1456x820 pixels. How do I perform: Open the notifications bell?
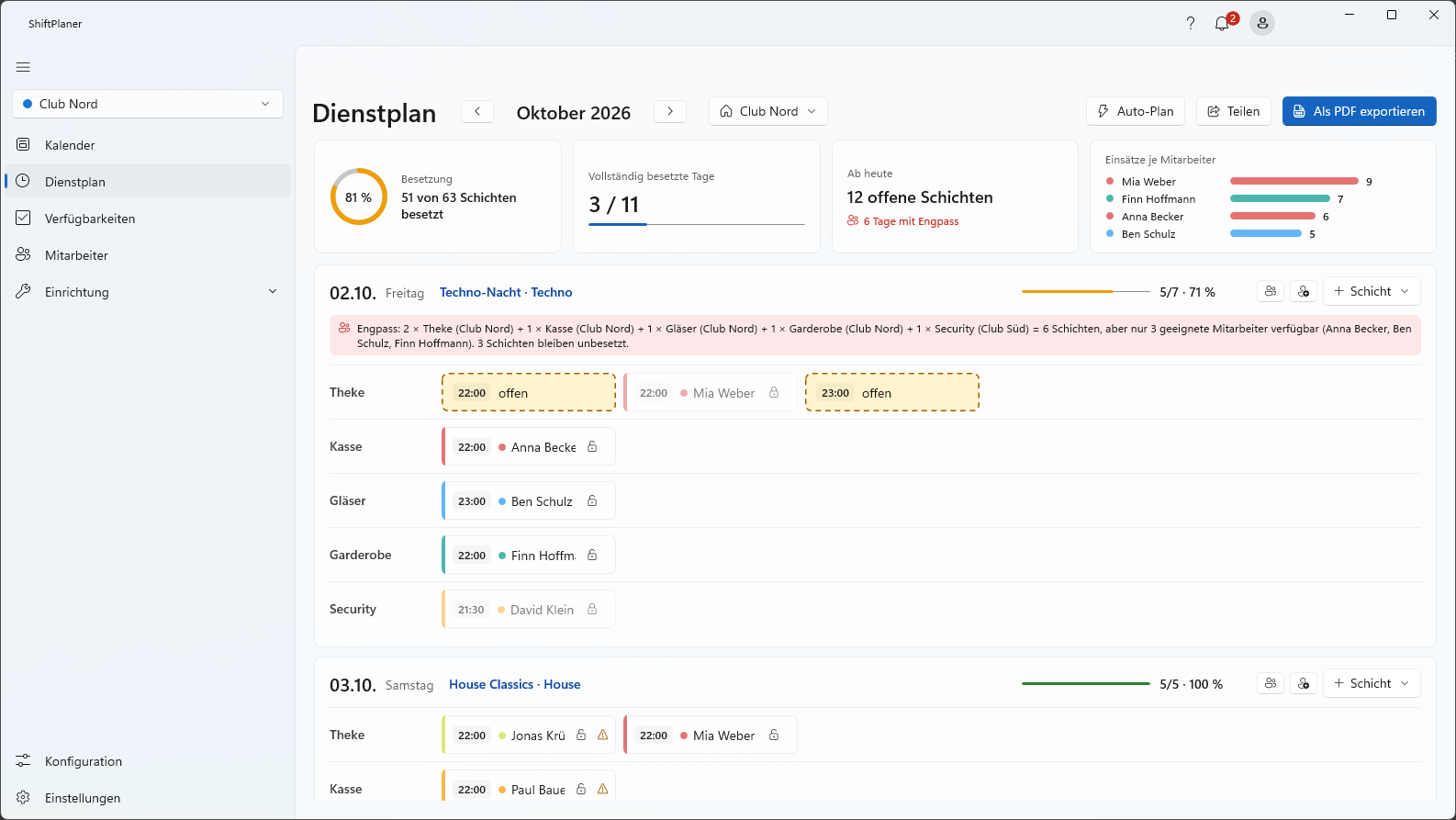pyautogui.click(x=1222, y=24)
